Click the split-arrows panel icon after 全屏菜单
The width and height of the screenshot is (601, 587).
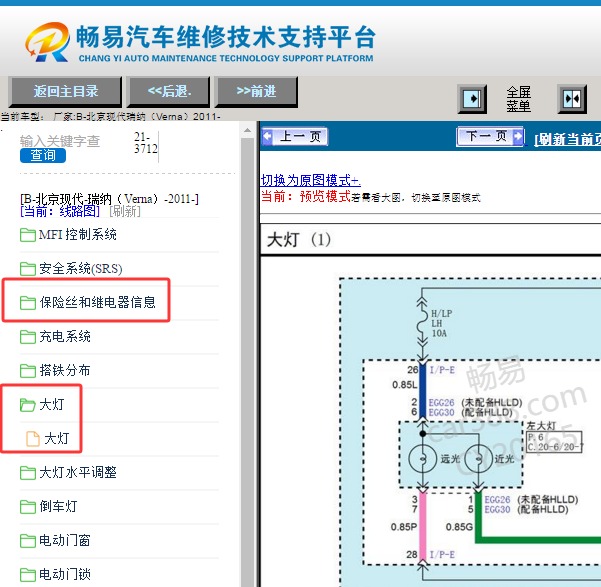pos(572,99)
